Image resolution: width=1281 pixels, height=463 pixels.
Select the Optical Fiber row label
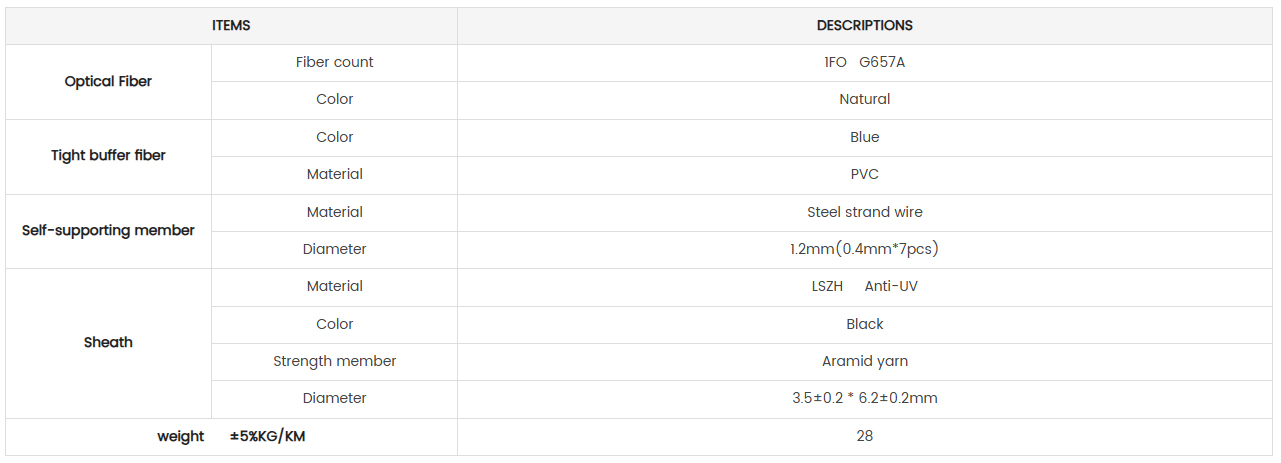[108, 82]
